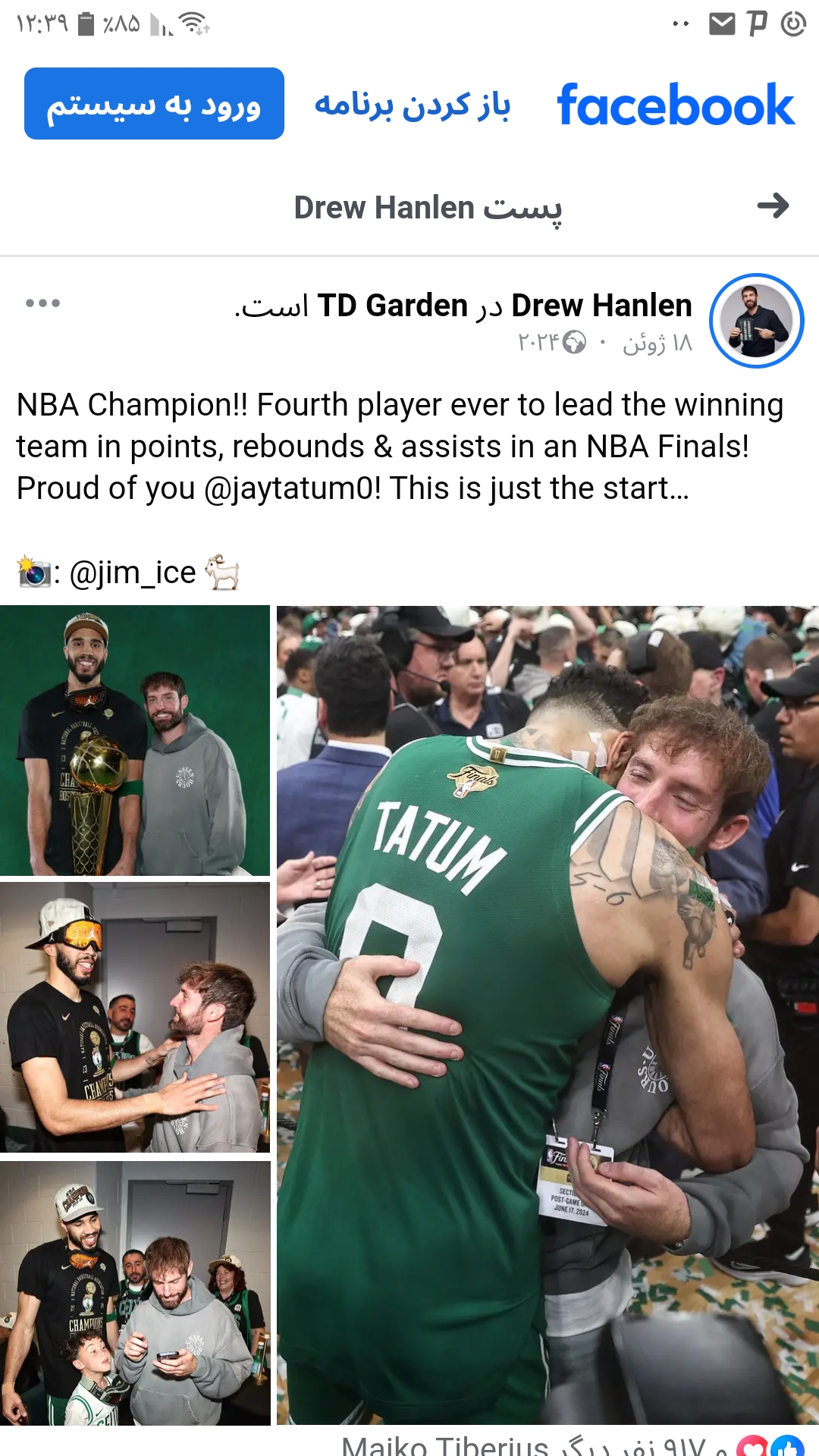The width and height of the screenshot is (819, 1456).
Task: Tap the back arrow beside post title
Action: point(773,206)
